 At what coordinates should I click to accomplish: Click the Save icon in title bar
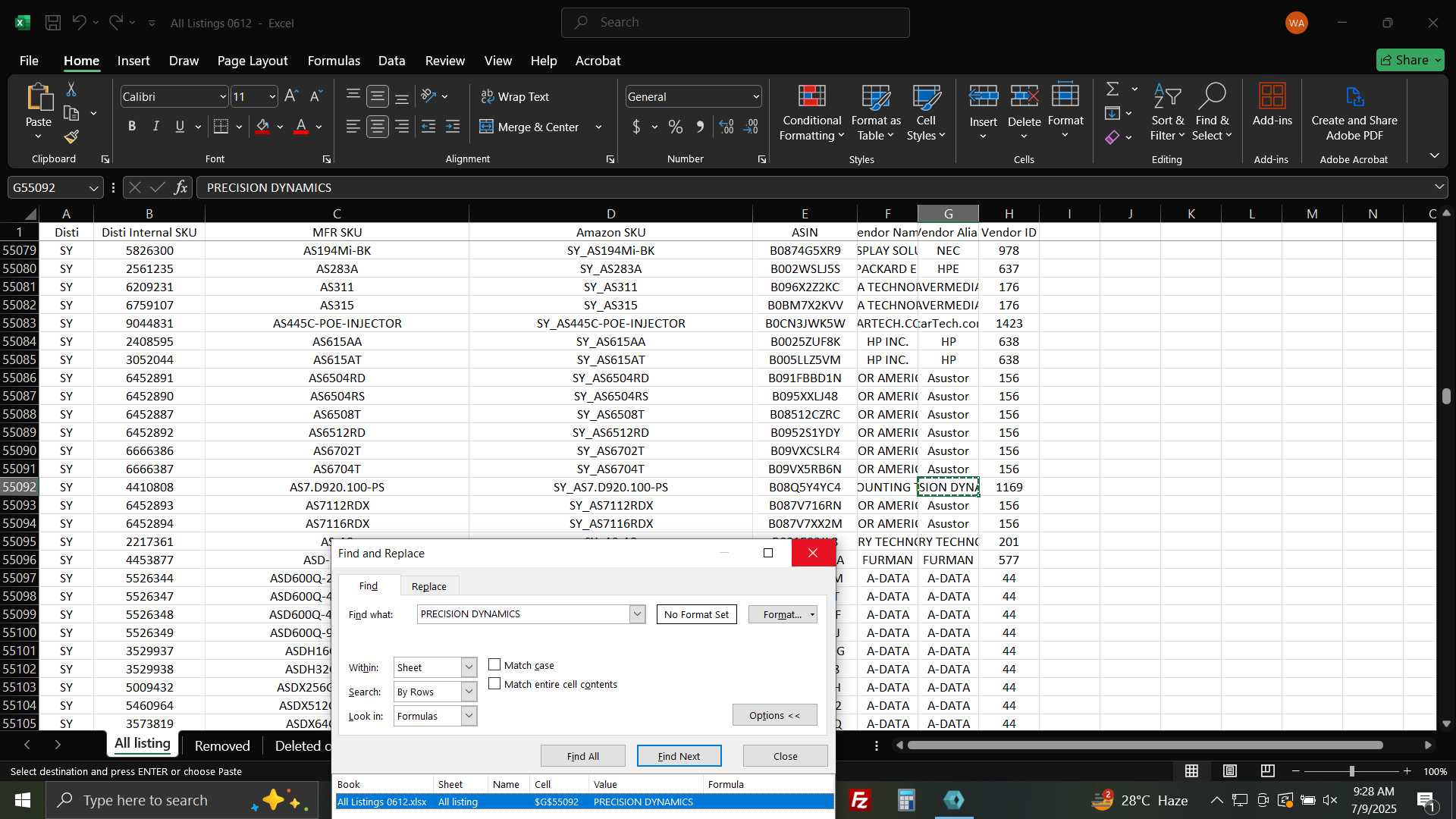coord(53,23)
